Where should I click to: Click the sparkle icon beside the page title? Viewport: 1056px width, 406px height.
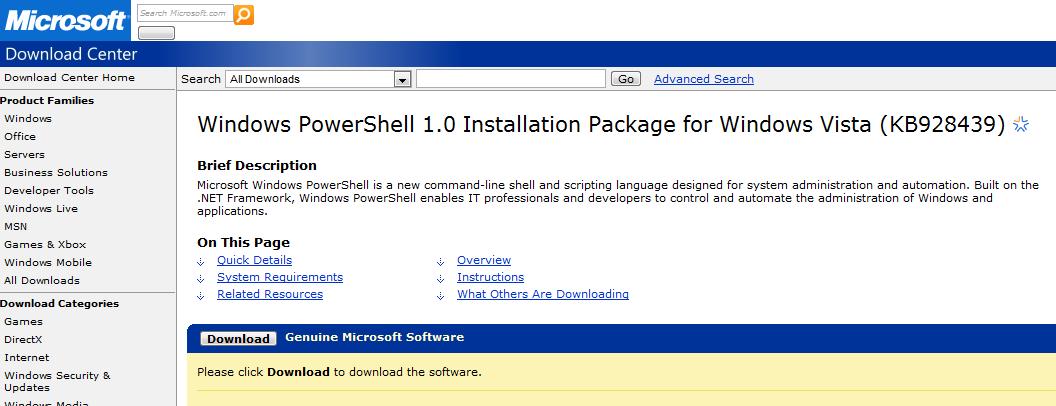[1021, 124]
